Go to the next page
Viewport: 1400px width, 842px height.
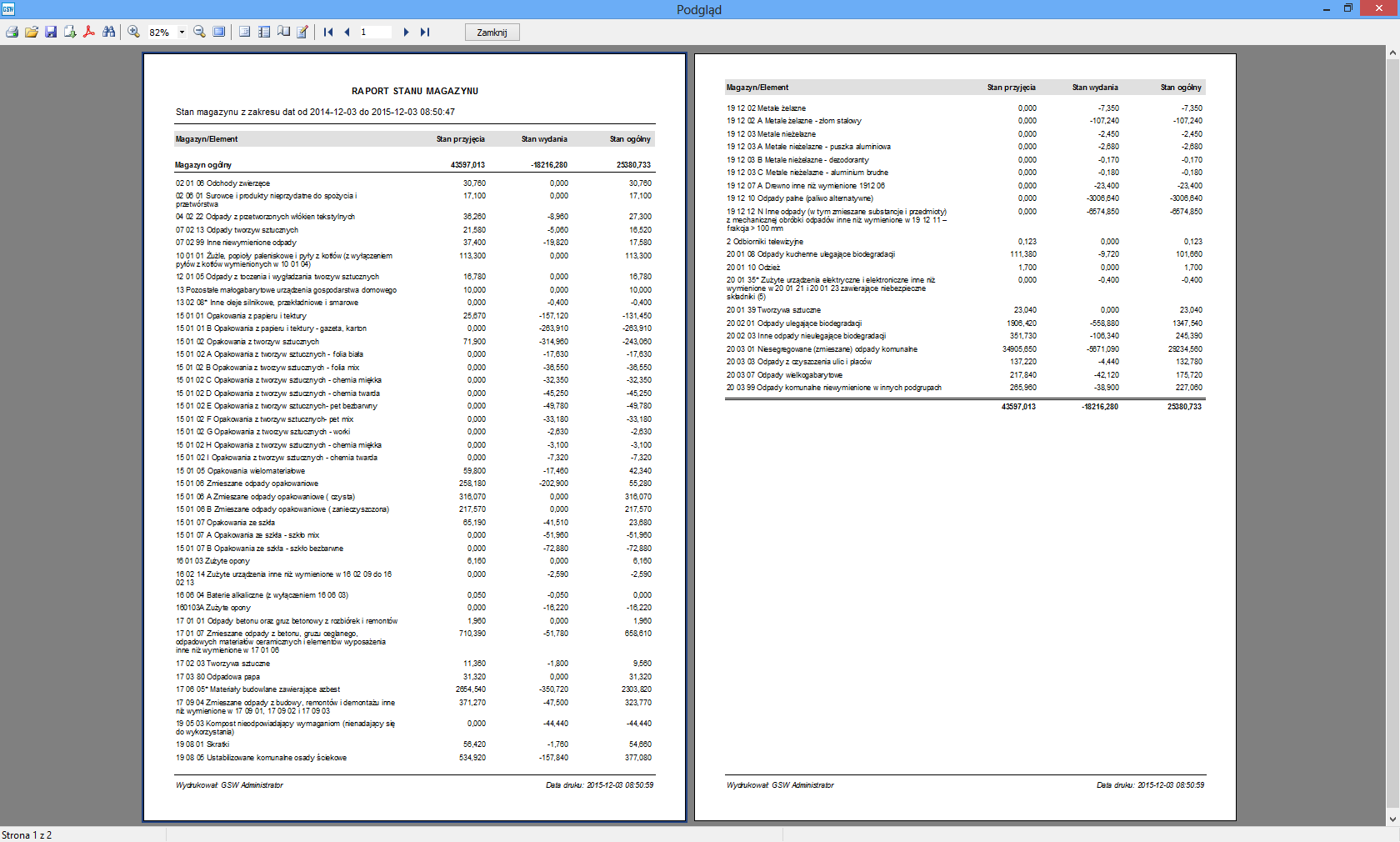tap(406, 32)
